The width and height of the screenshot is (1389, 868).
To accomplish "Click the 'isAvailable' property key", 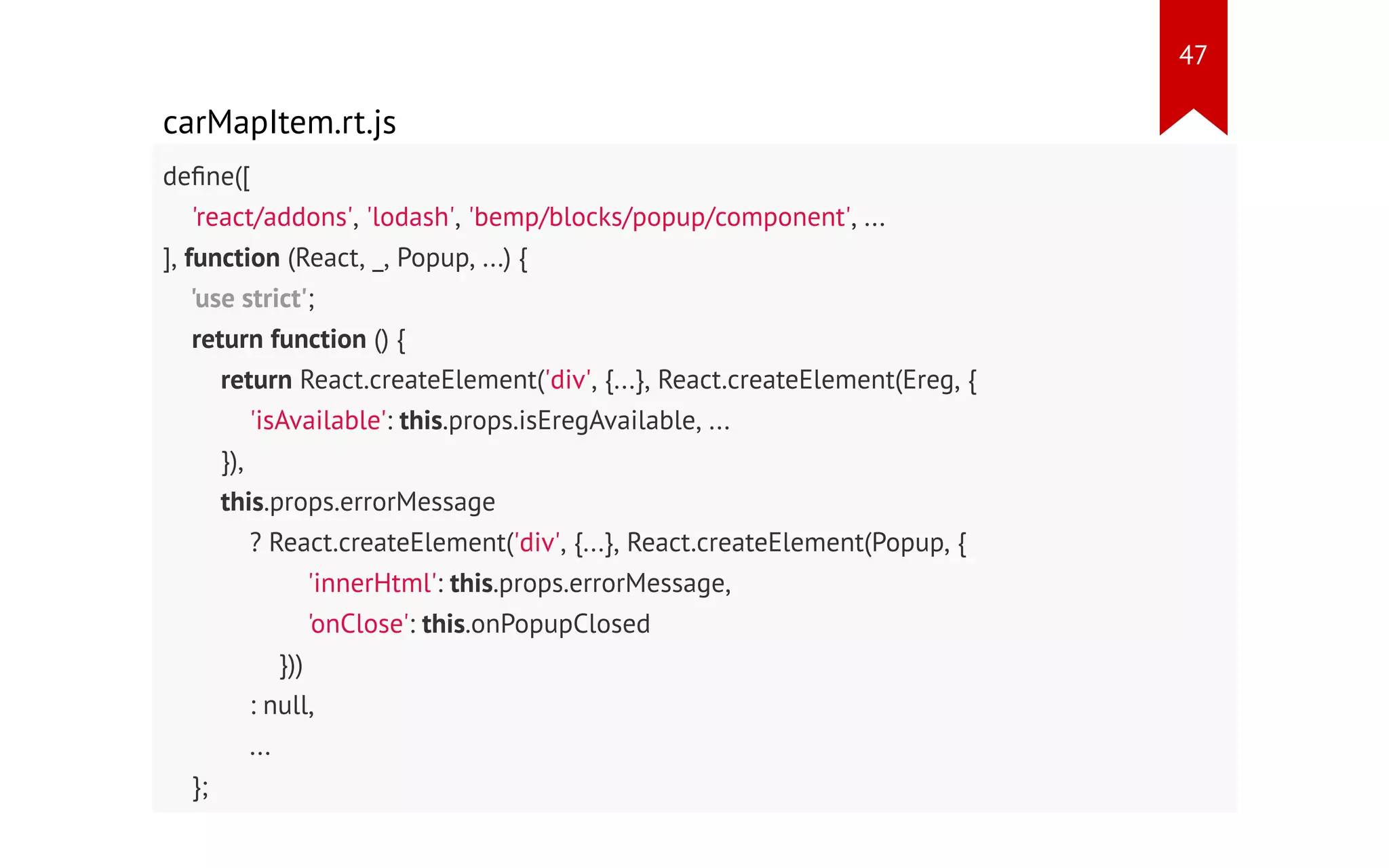I will pos(317,421).
